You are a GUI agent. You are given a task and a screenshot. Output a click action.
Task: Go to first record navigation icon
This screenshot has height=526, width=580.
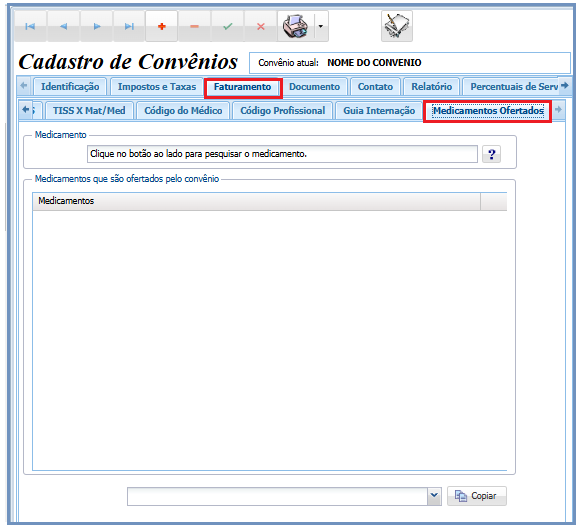30,26
